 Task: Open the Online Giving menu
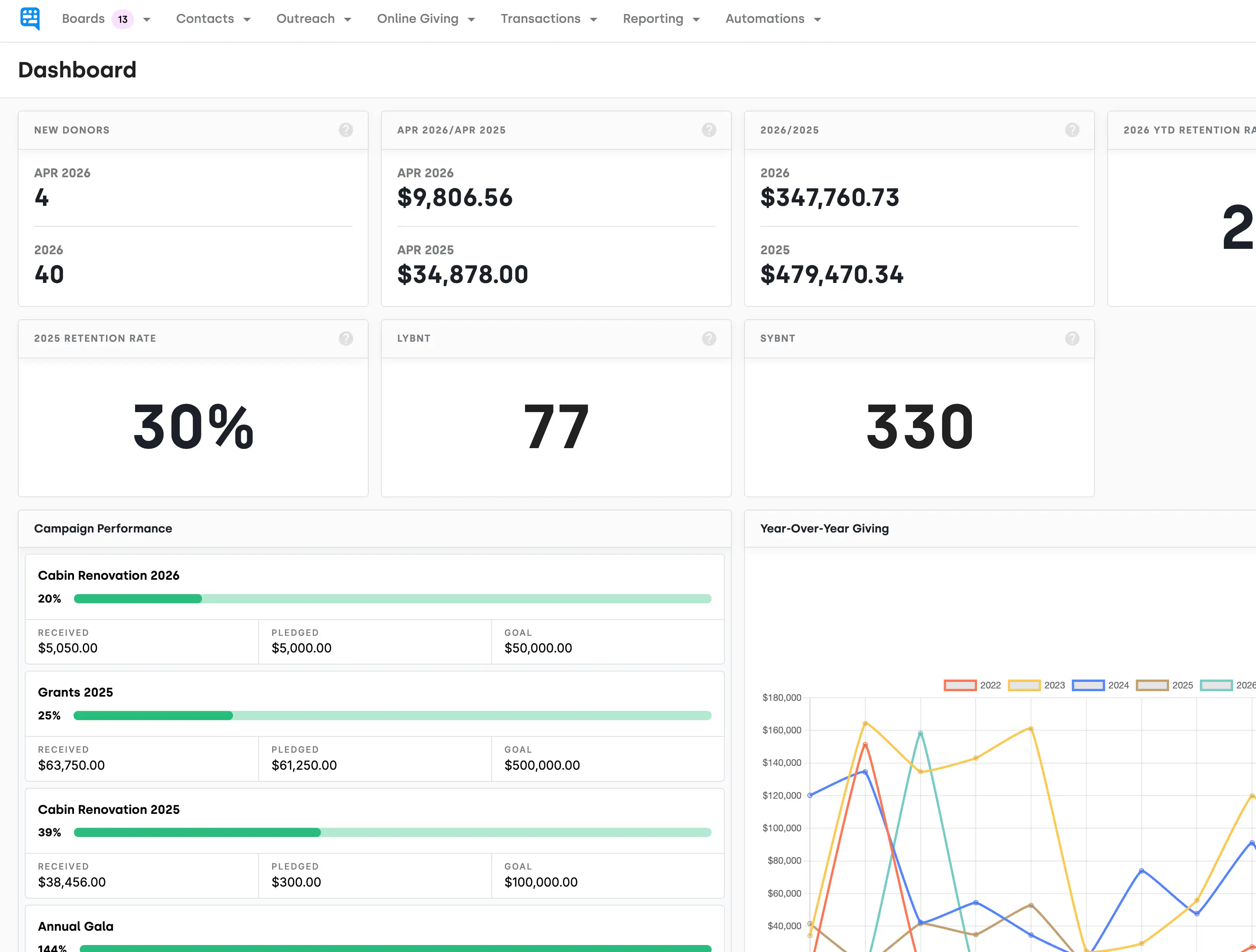click(418, 19)
